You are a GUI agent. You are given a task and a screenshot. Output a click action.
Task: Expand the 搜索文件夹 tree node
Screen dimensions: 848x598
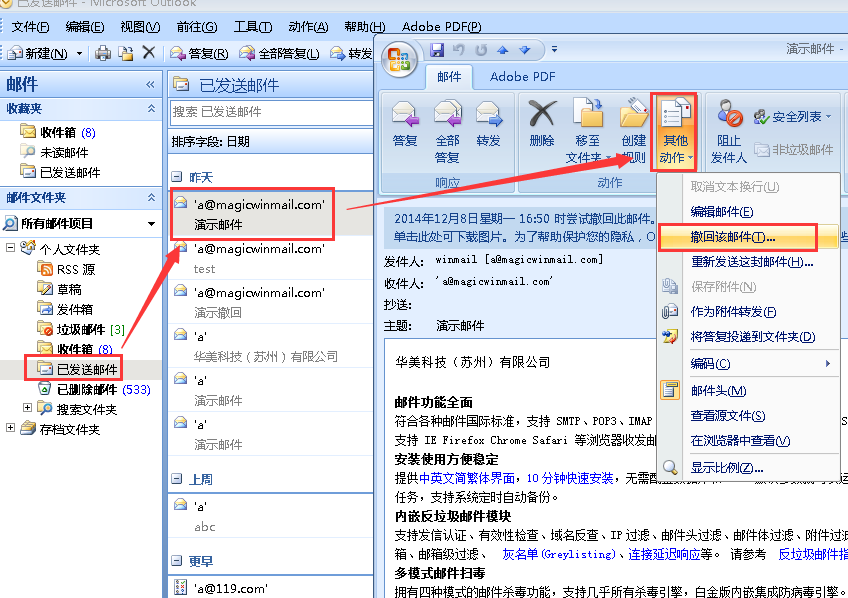27,409
